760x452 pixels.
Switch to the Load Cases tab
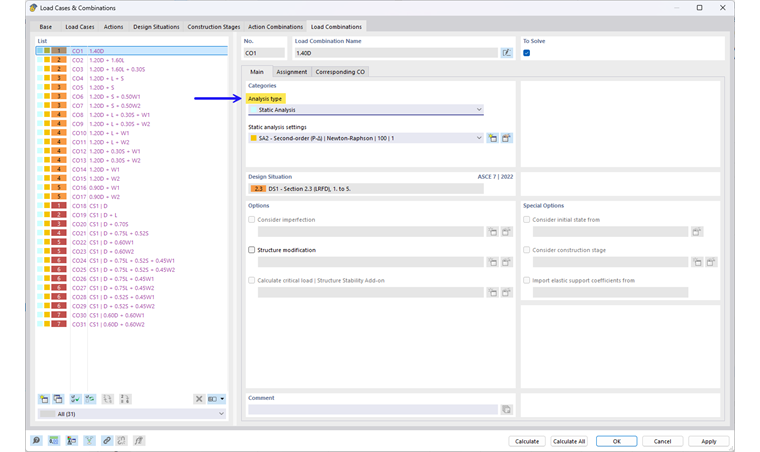click(80, 27)
